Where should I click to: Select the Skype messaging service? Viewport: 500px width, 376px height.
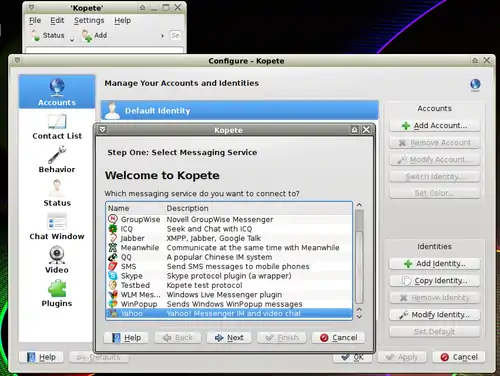[229, 276]
